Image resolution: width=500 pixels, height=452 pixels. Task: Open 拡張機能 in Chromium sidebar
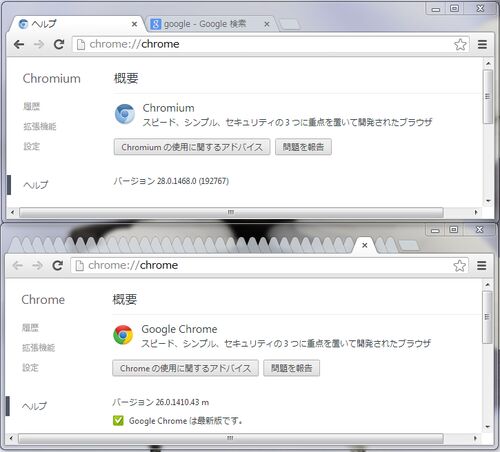40,126
